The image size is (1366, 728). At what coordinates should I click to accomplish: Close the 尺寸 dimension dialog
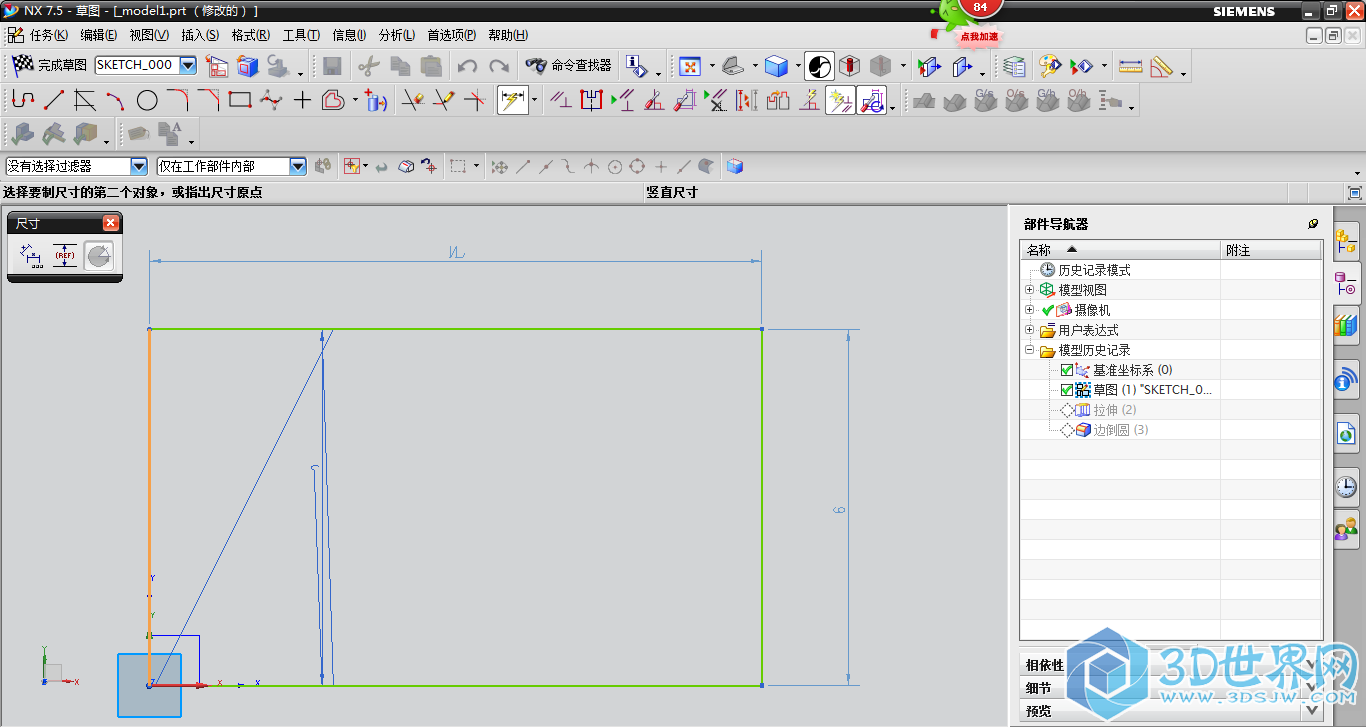click(111, 223)
